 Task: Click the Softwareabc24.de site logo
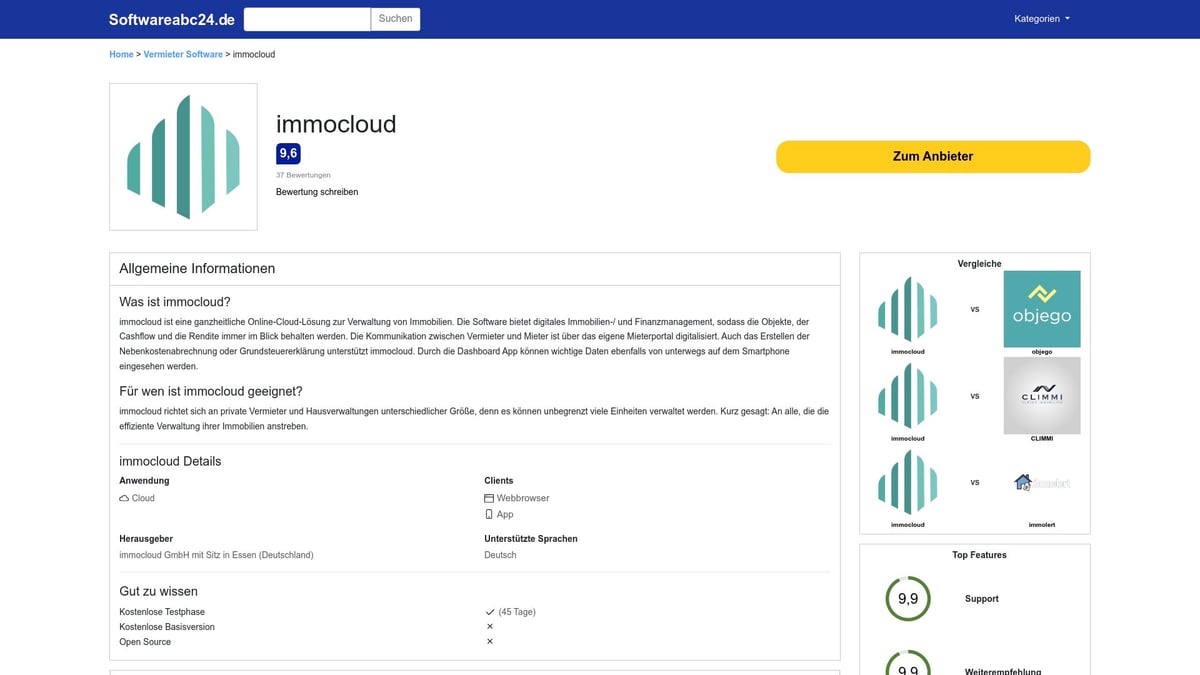[x=171, y=18]
